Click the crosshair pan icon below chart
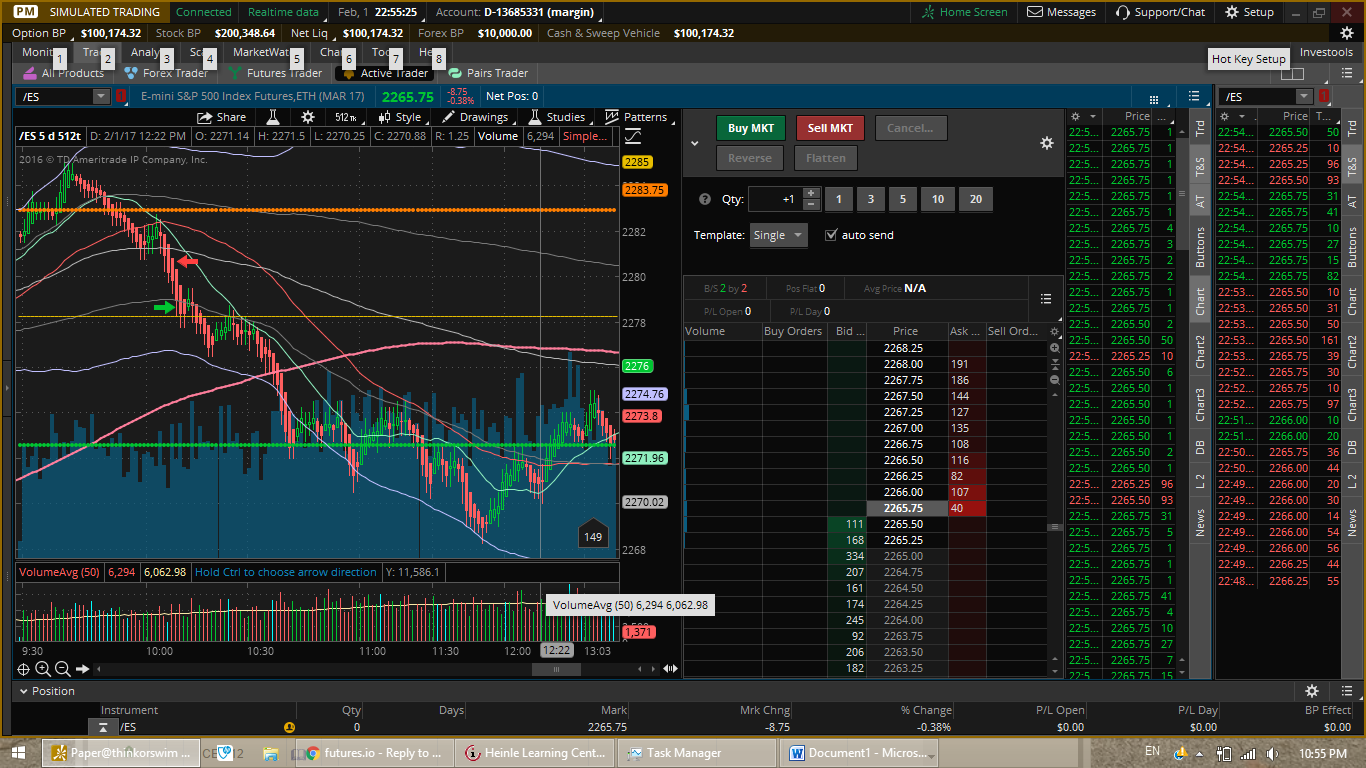The image size is (1366, 768). coord(23,669)
